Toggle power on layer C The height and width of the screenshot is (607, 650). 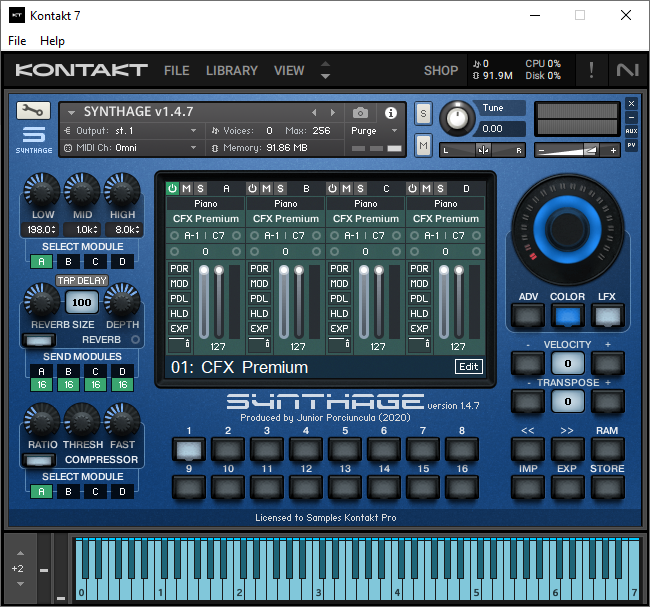332,189
